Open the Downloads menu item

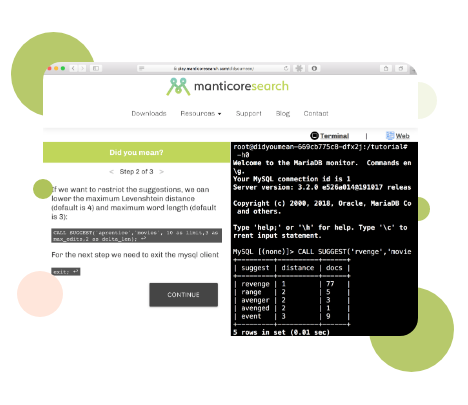[149, 114]
